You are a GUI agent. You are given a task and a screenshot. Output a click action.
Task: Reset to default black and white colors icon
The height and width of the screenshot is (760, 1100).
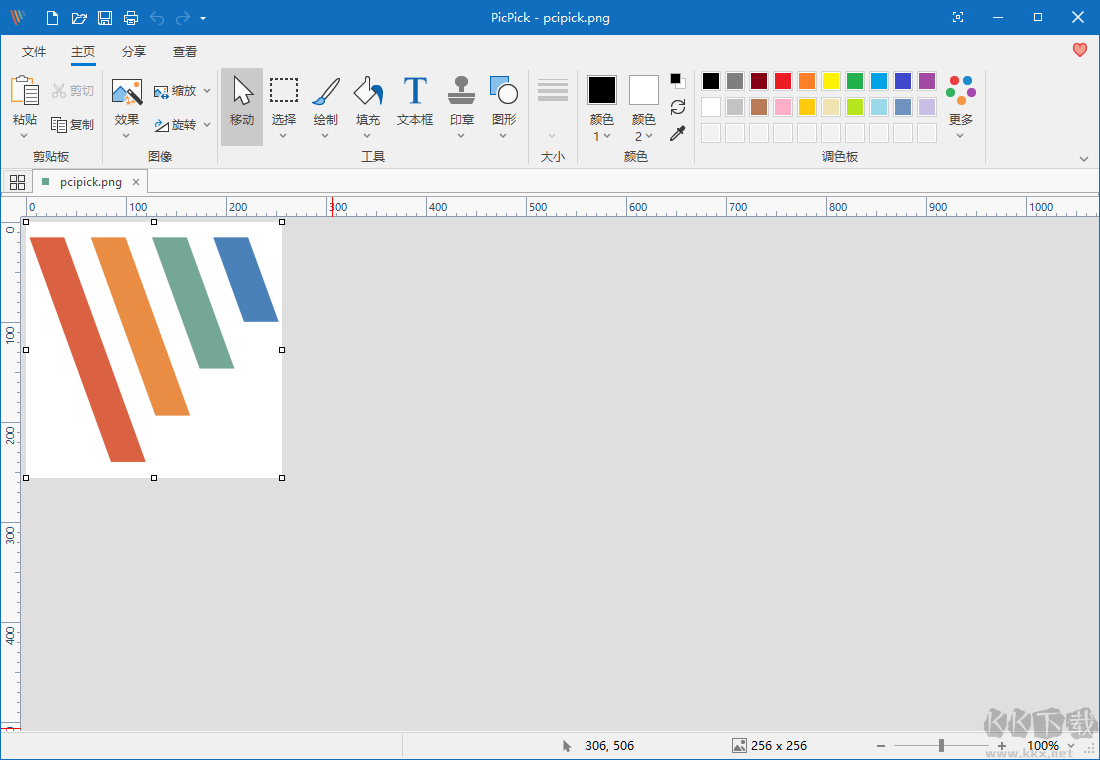(x=678, y=81)
